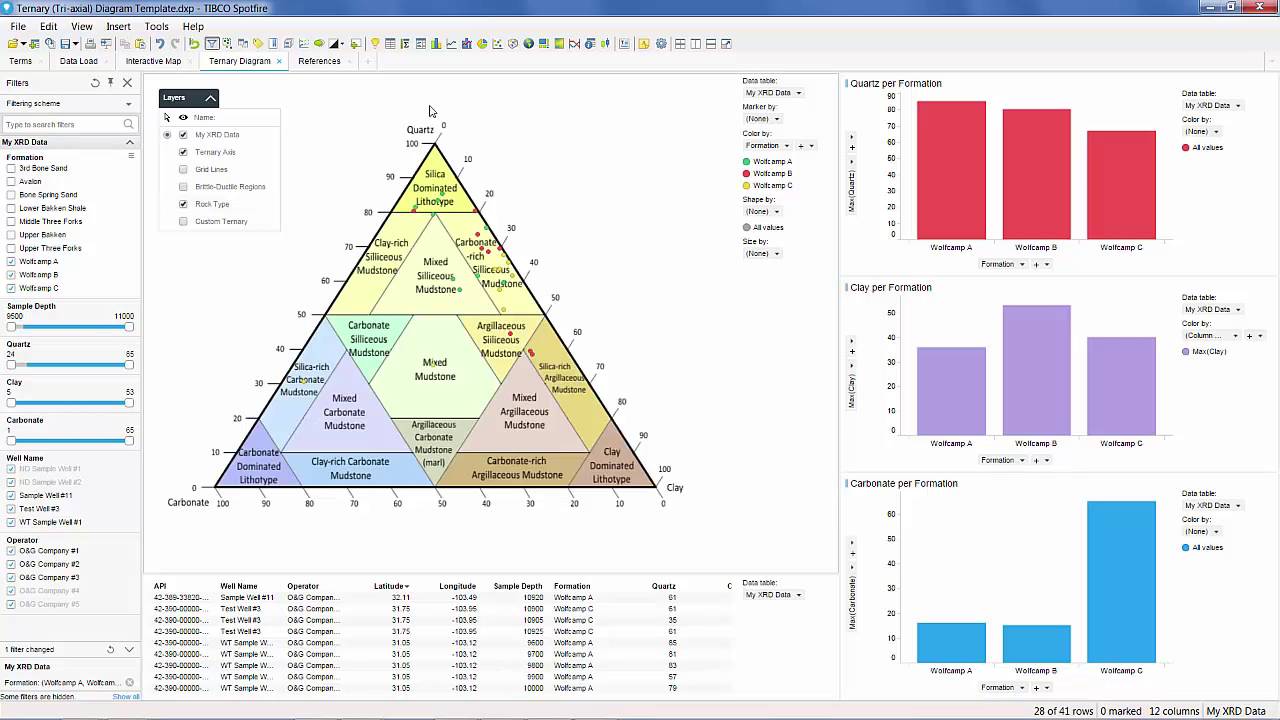This screenshot has width=1280, height=720.
Task: Enable the Brittle-Ductile Regions layer checkbox
Action: (x=183, y=187)
